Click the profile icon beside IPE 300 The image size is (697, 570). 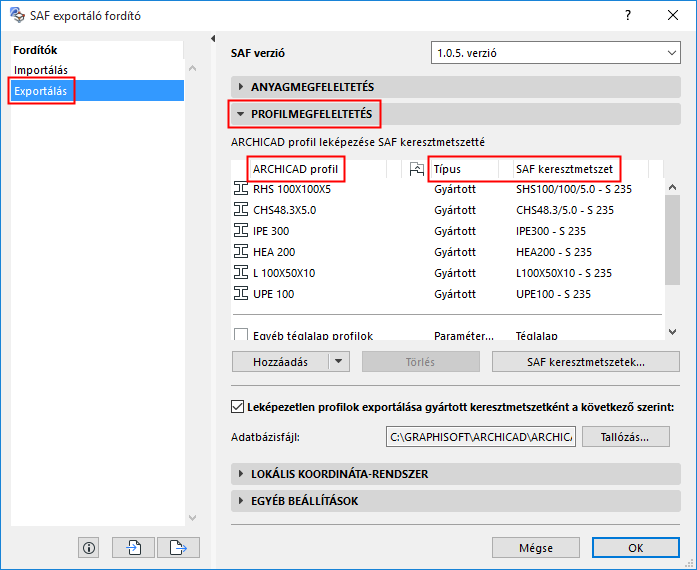241,230
